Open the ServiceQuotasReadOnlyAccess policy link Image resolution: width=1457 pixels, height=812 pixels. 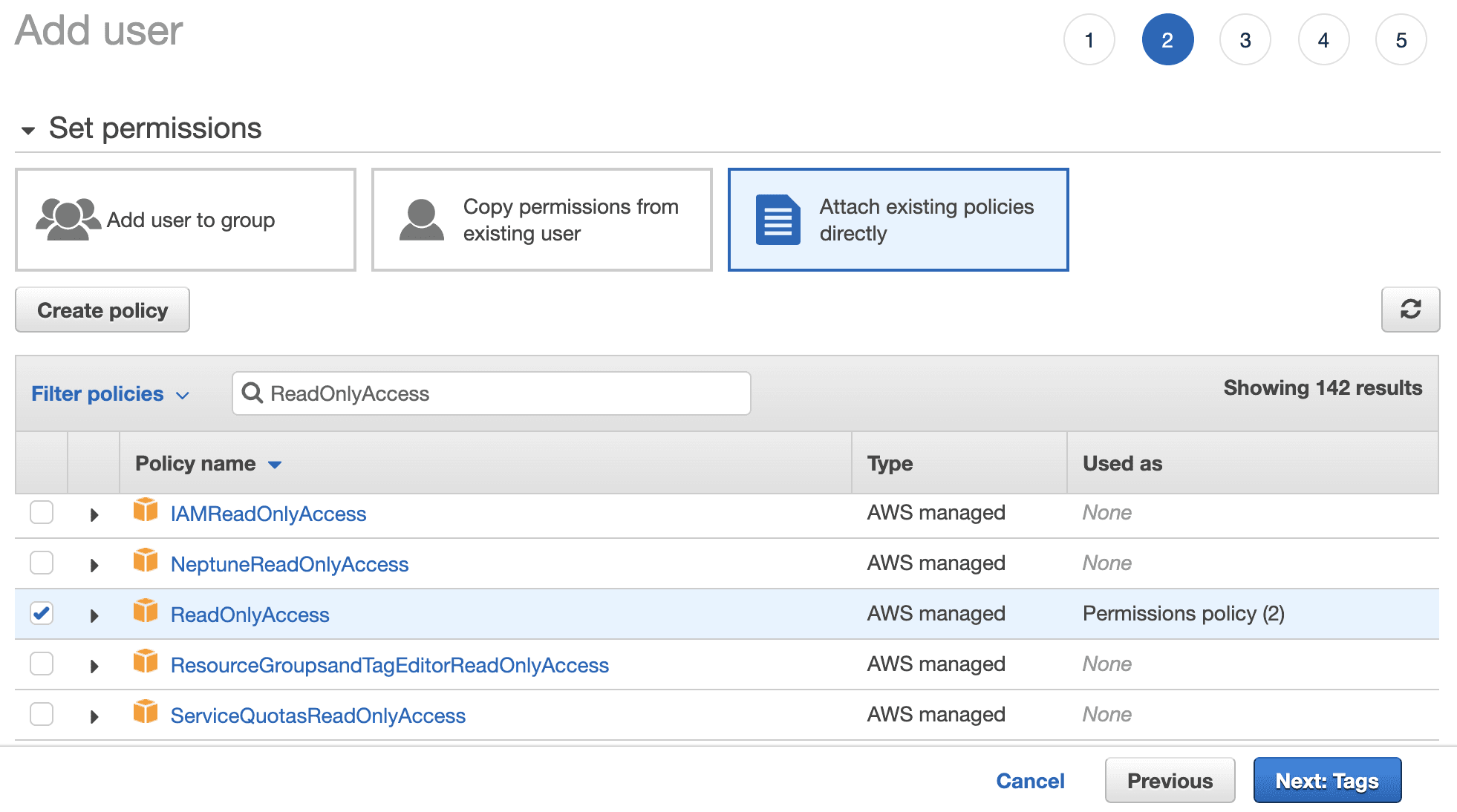point(318,716)
